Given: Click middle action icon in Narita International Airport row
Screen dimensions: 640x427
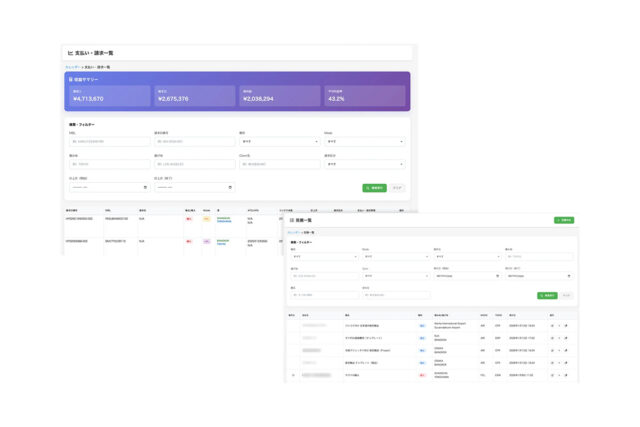Looking at the screenshot, I should (x=559, y=326).
